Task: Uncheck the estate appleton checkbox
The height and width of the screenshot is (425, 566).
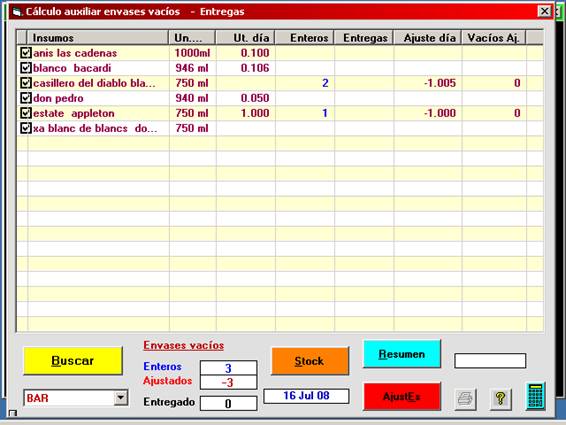Action: click(25, 113)
